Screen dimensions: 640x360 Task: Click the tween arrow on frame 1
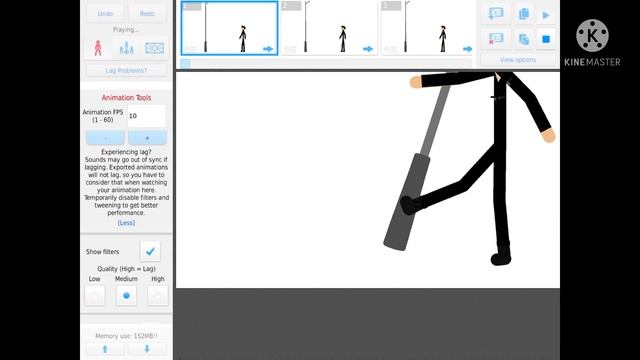pos(268,49)
